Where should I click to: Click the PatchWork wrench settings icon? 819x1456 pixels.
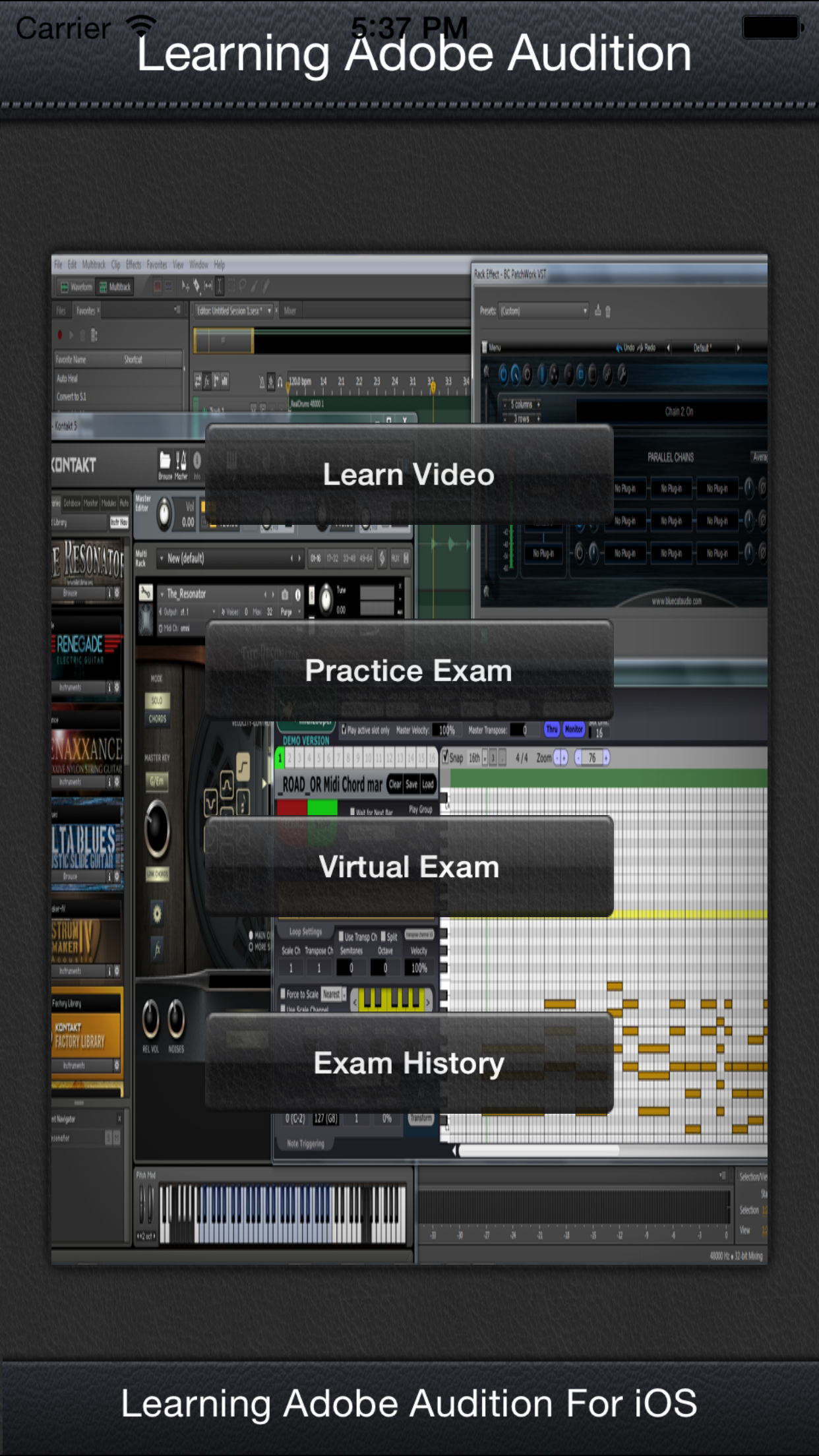pyautogui.click(x=621, y=375)
